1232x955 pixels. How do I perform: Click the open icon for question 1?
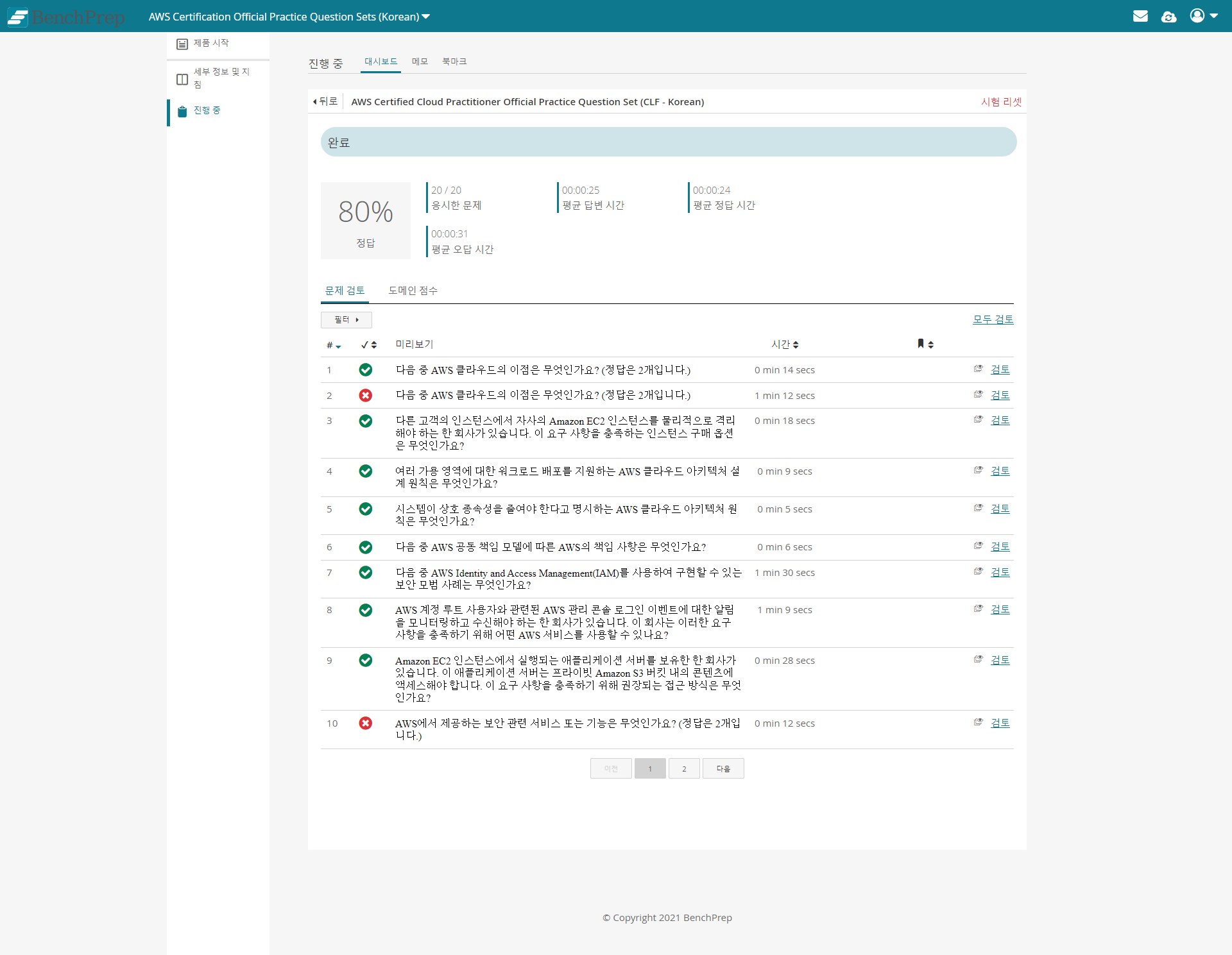point(978,369)
